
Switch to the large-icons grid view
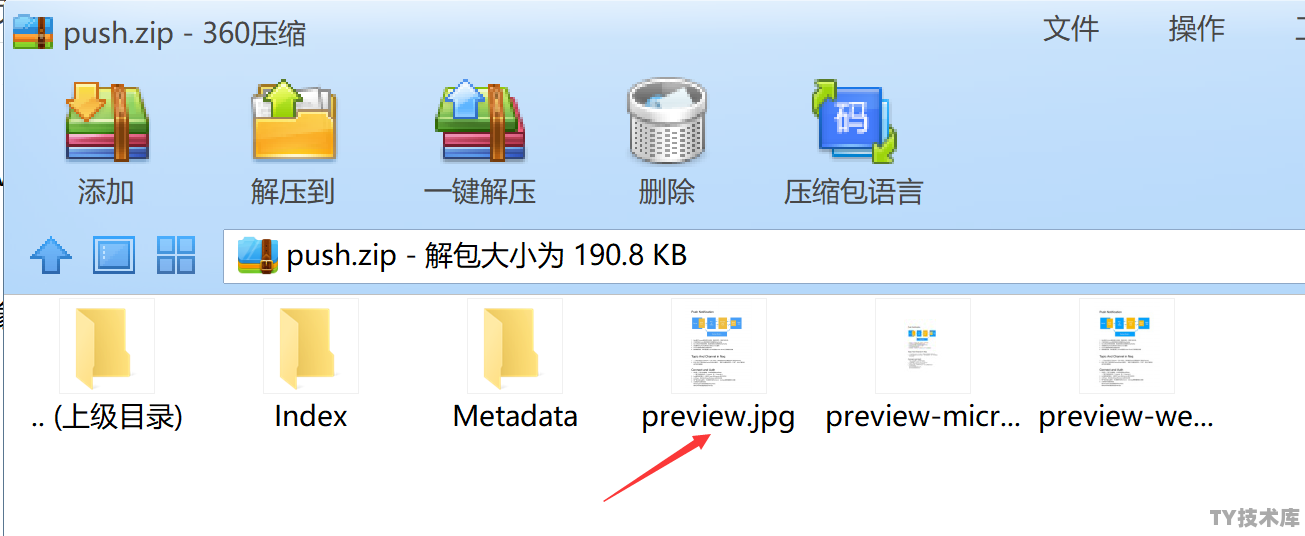click(x=176, y=255)
